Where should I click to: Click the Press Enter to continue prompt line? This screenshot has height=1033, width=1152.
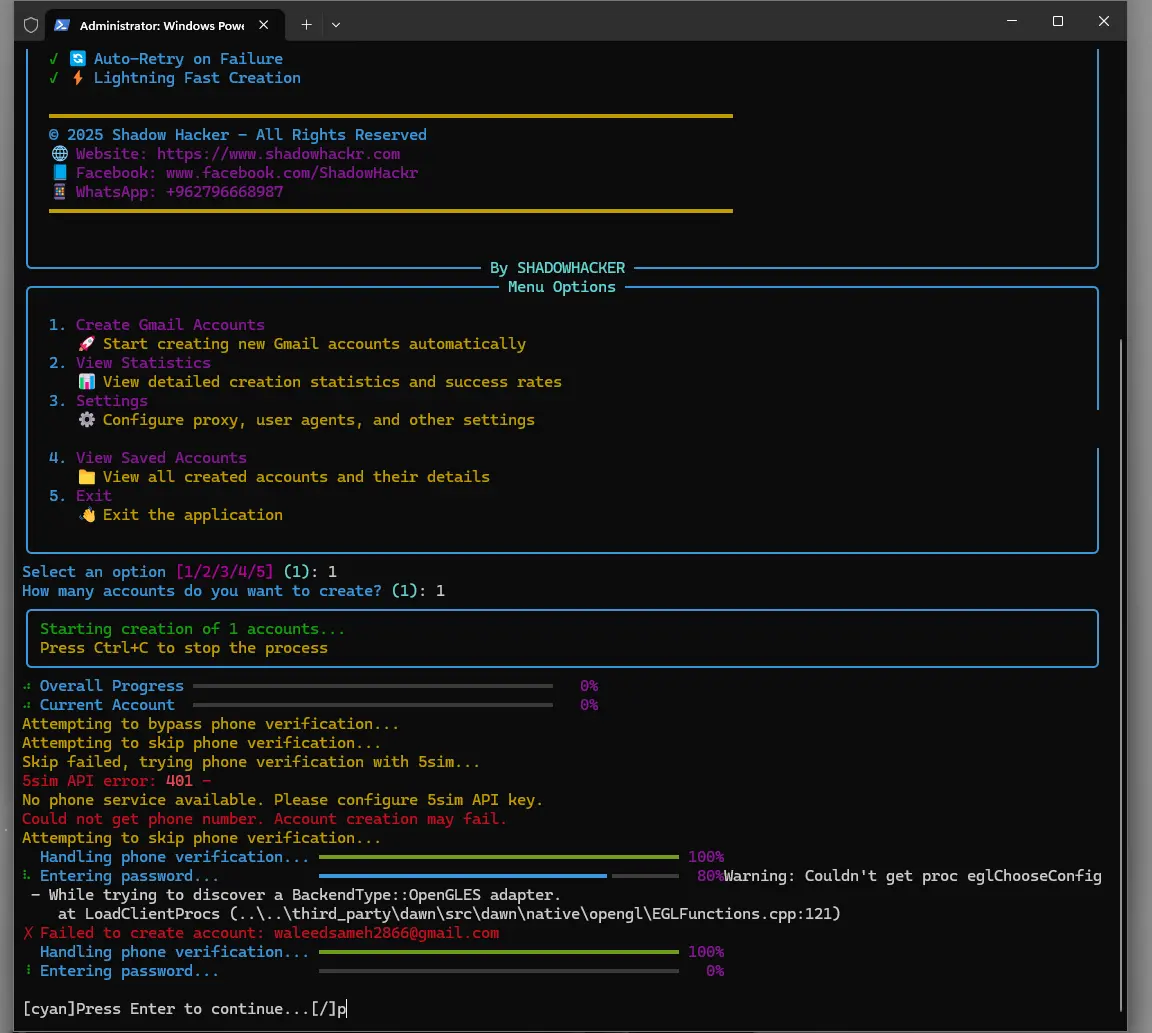[184, 1009]
